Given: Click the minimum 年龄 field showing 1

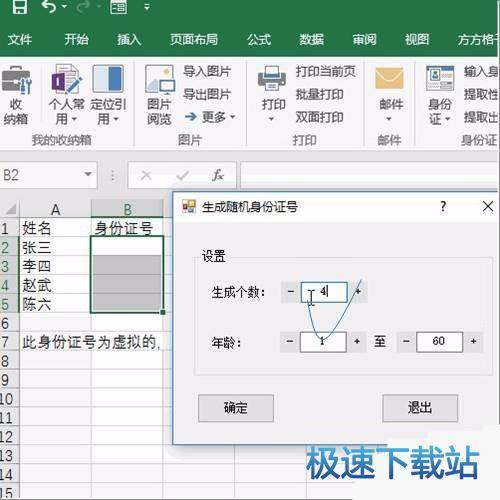Looking at the screenshot, I should click(x=323, y=342).
